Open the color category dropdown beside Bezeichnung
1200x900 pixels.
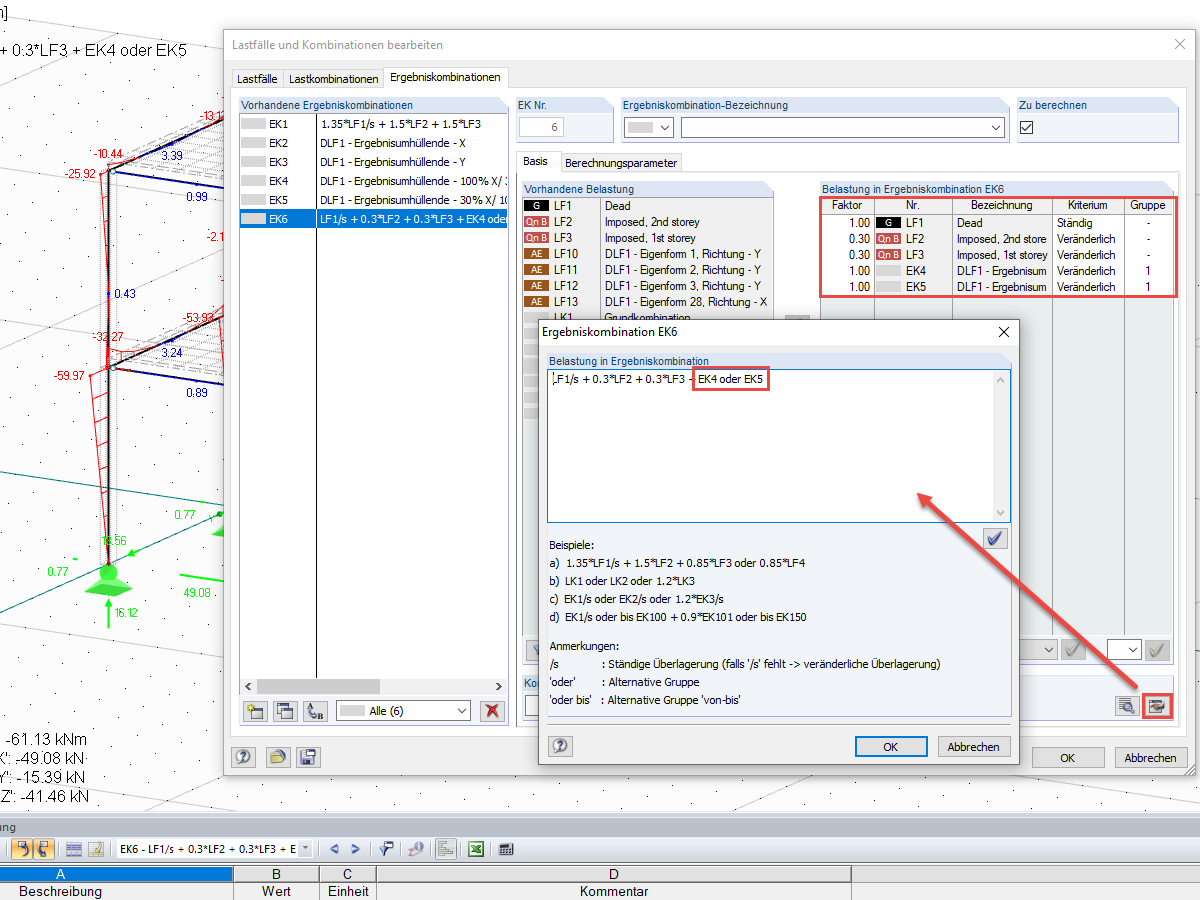click(x=649, y=127)
